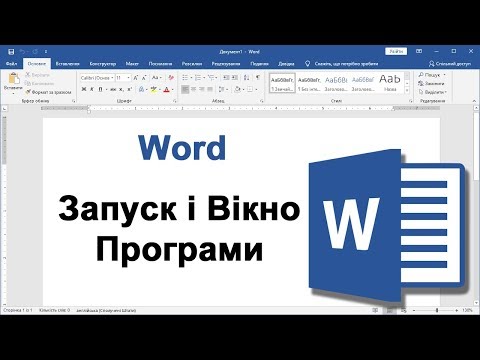
Task: Click the Cut scissors icon
Action: click(x=28, y=75)
